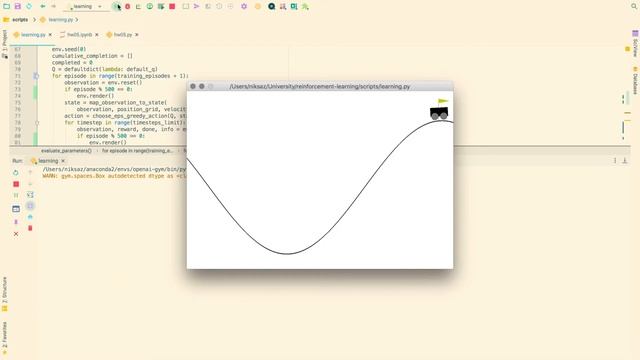Click the dark round search icon in toolbar
This screenshot has height=360, width=640.
pos(271,7)
